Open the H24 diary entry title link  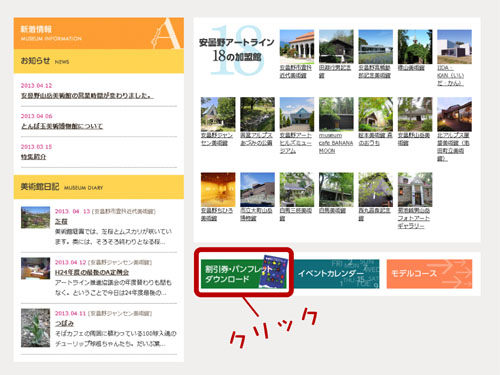point(92,272)
